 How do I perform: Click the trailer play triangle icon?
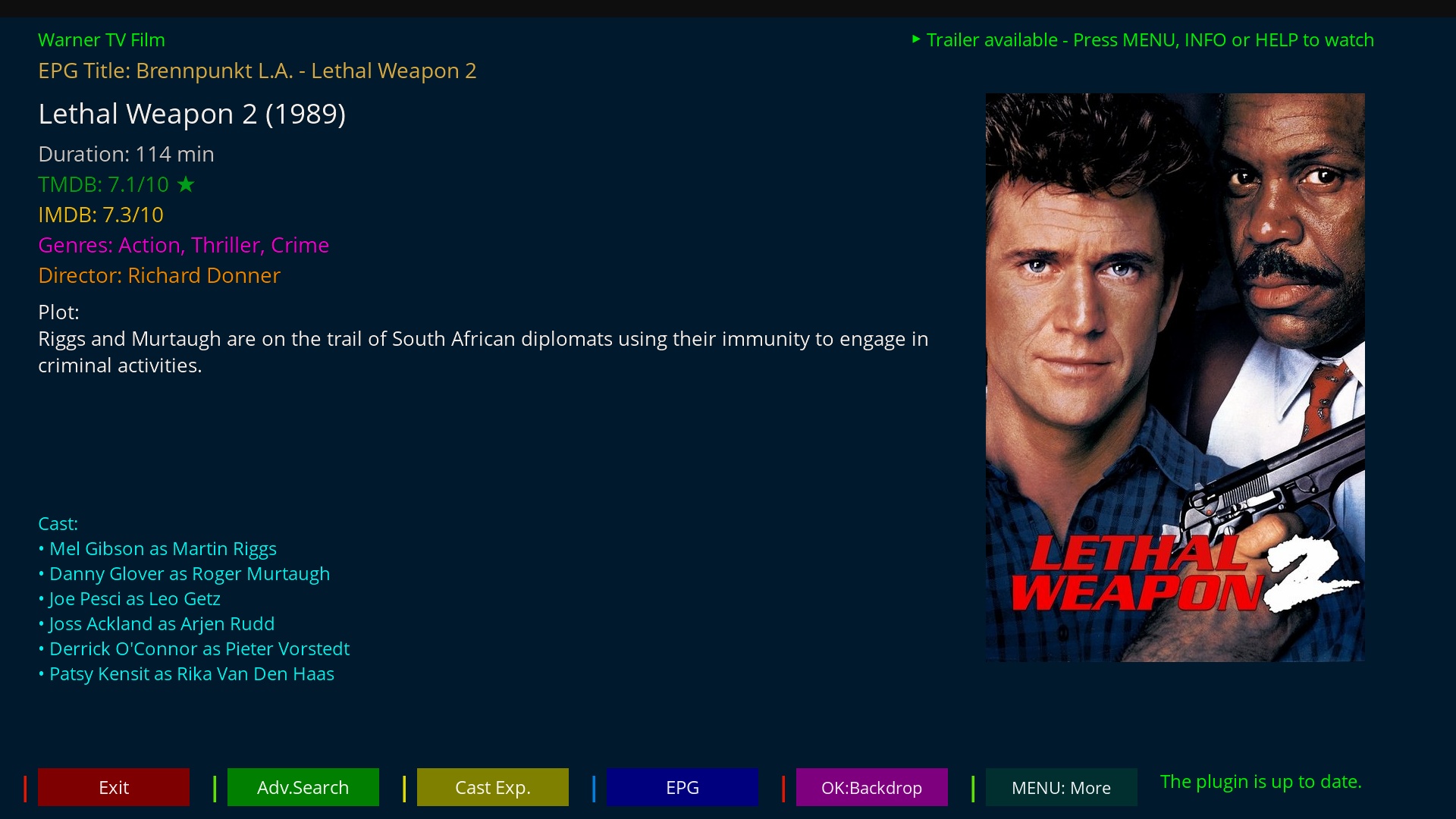click(x=916, y=39)
